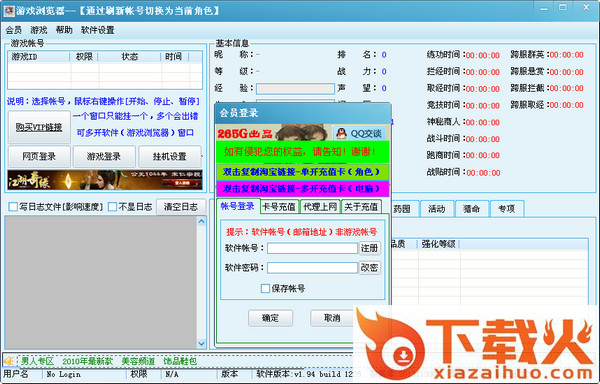Click the 强化等级 column header
The width and height of the screenshot is (600, 384).
(439, 244)
